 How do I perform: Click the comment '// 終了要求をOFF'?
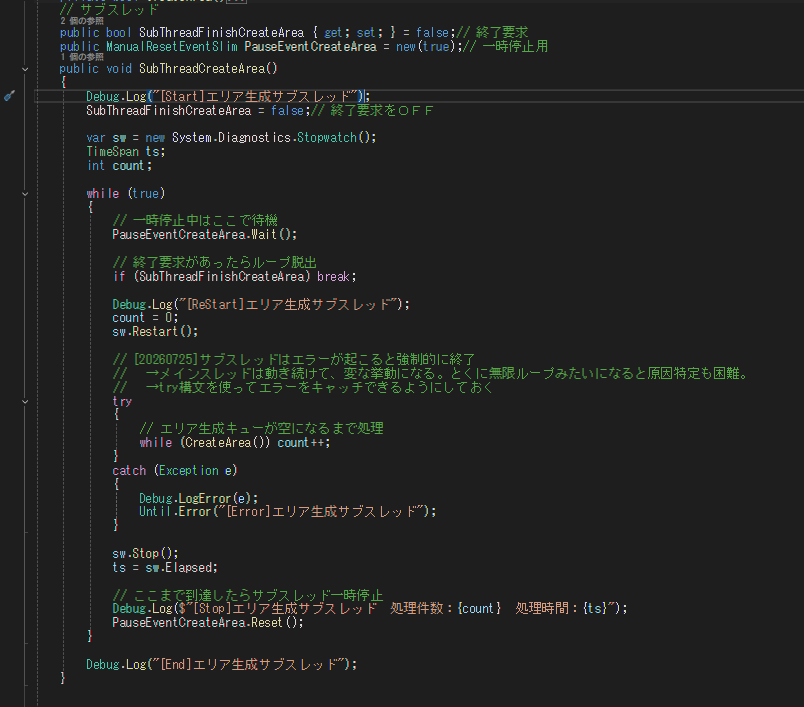372,111
